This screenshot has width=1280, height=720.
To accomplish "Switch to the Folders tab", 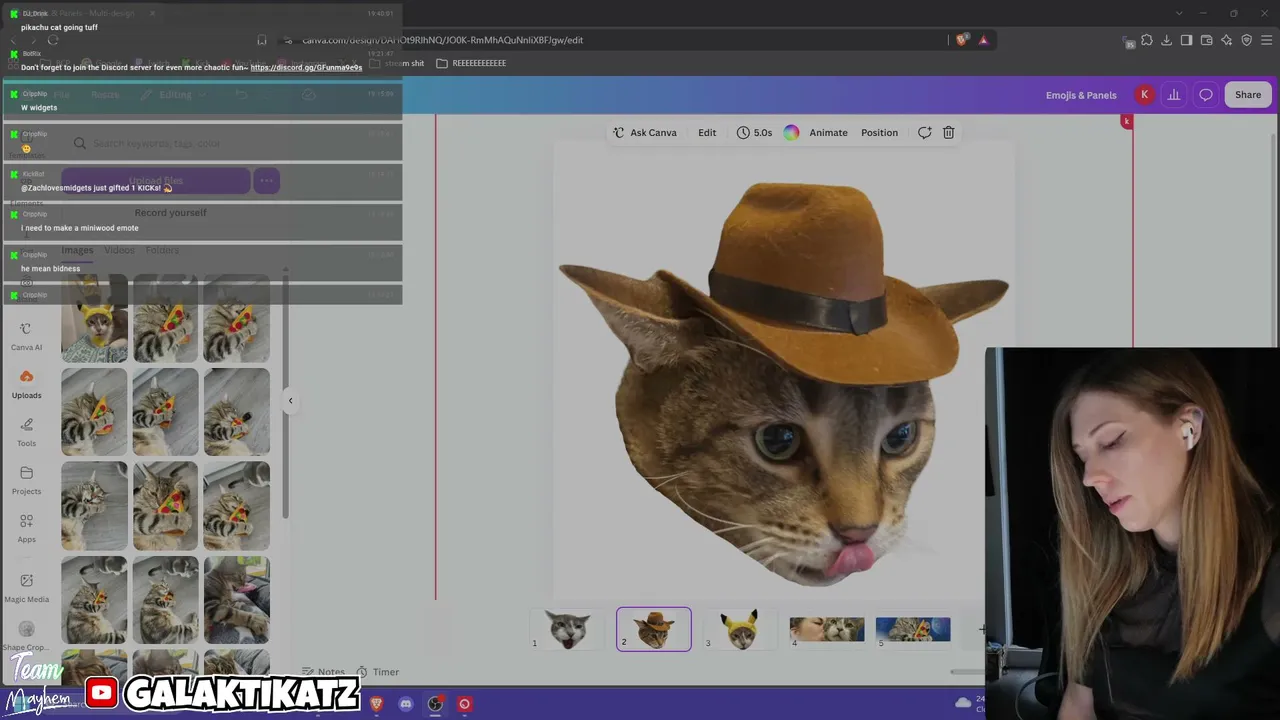I will 162,250.
